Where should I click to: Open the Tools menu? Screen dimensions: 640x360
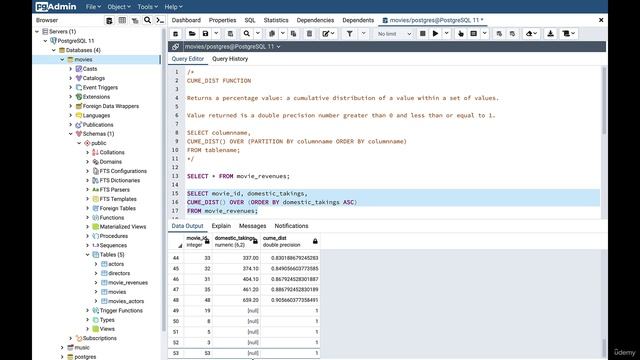click(x=147, y=7)
